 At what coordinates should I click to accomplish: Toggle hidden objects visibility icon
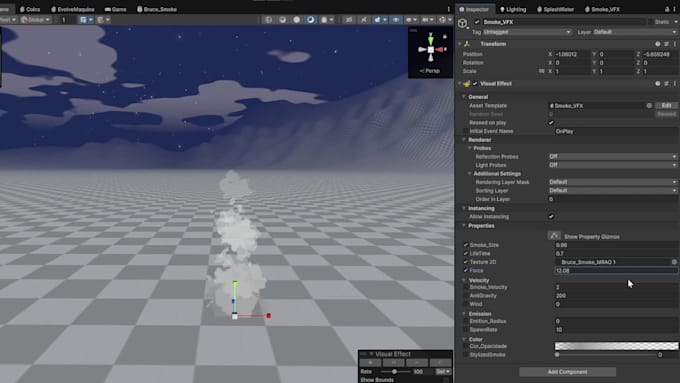[349, 20]
